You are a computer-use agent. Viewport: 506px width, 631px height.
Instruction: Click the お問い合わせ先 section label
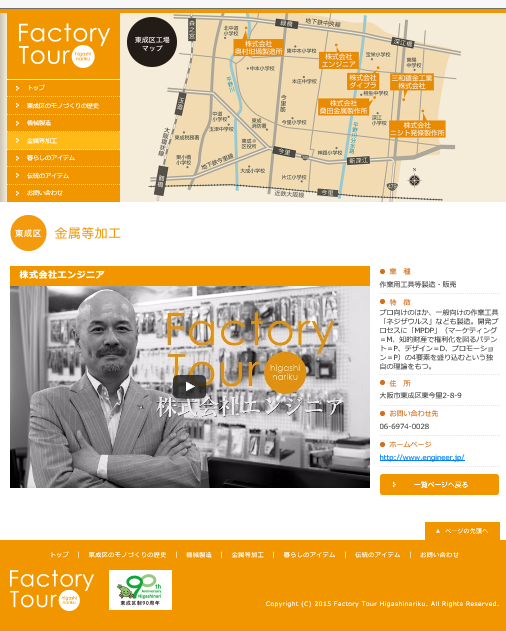[x=413, y=413]
